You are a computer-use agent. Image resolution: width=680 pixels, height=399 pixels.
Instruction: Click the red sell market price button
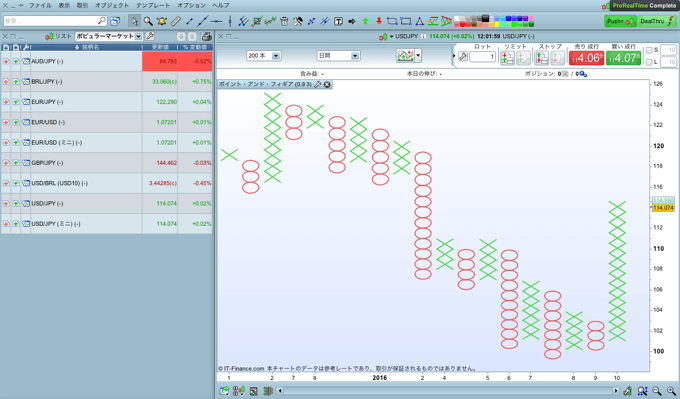click(586, 58)
